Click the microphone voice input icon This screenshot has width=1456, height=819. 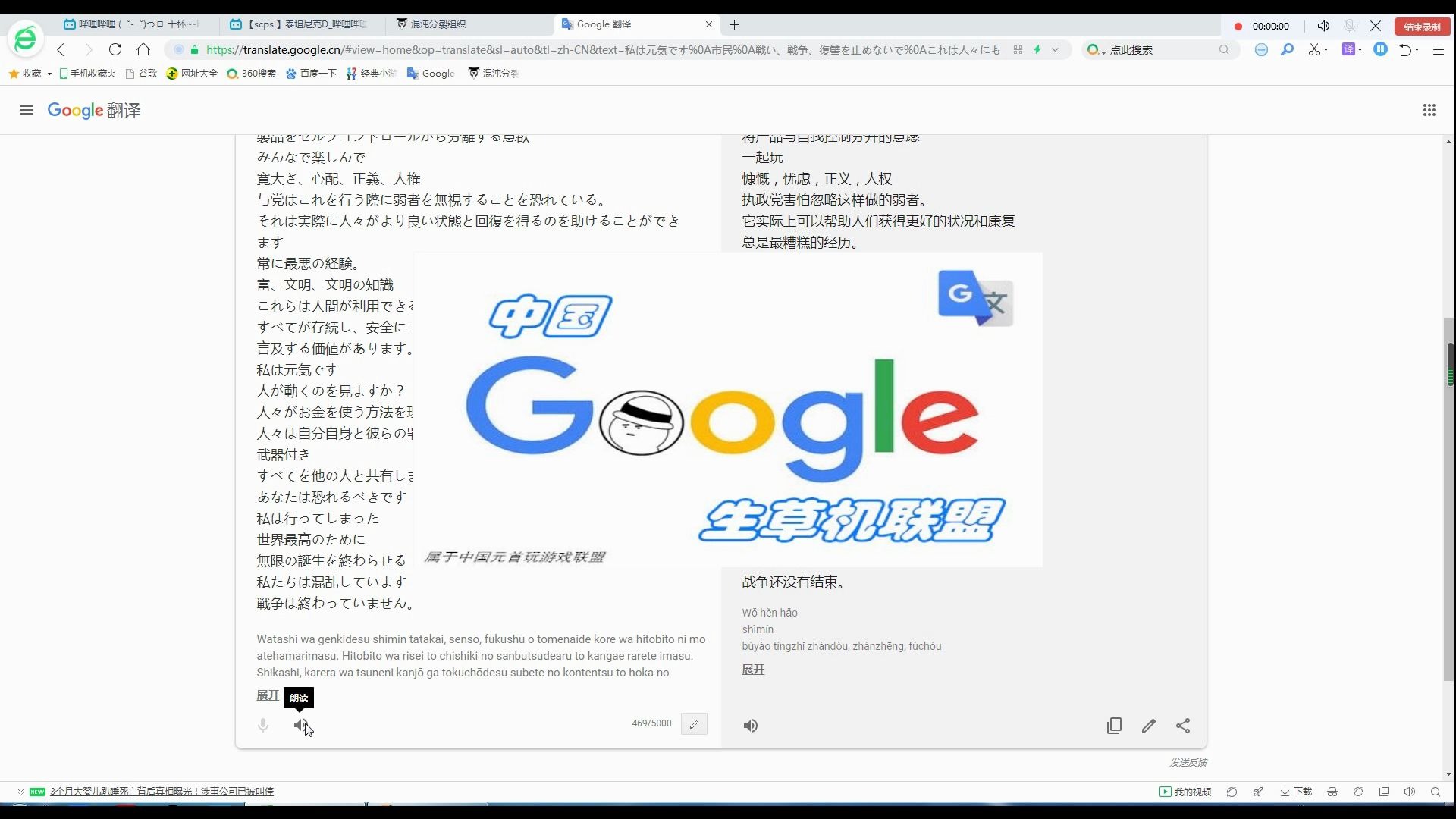(263, 725)
